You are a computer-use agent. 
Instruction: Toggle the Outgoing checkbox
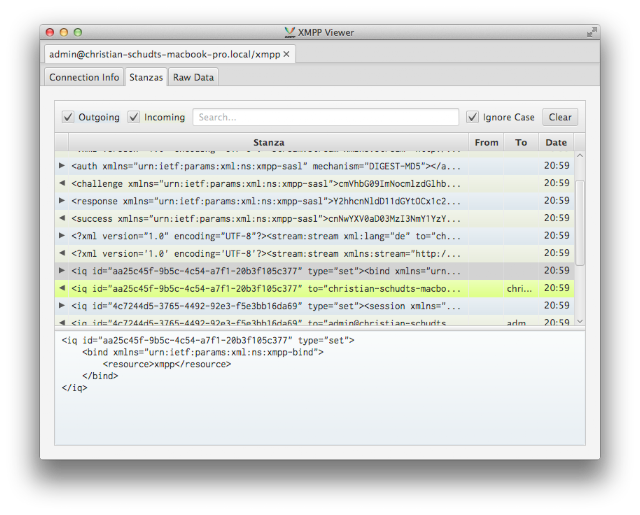68,117
